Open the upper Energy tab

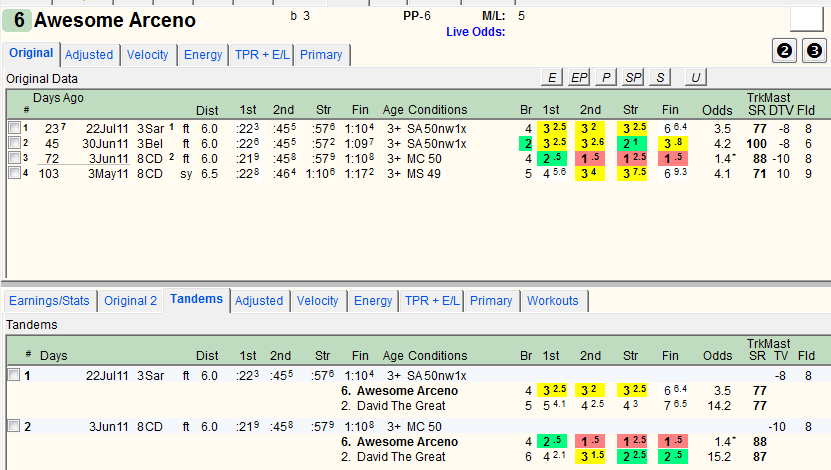click(x=203, y=55)
